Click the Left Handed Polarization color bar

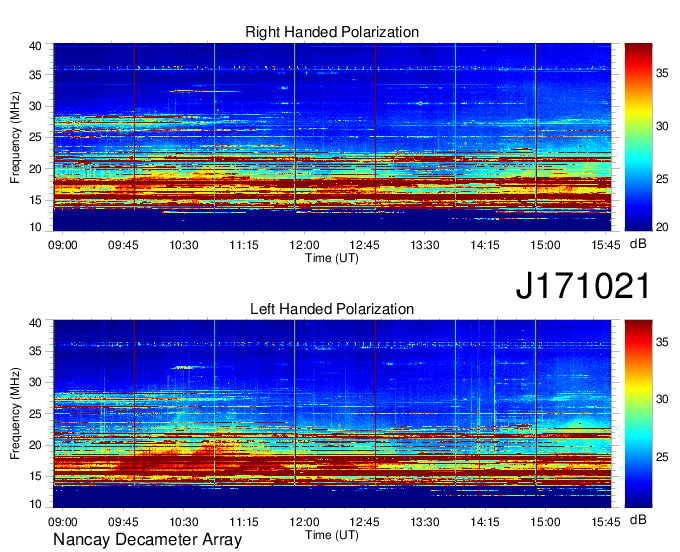pos(638,414)
